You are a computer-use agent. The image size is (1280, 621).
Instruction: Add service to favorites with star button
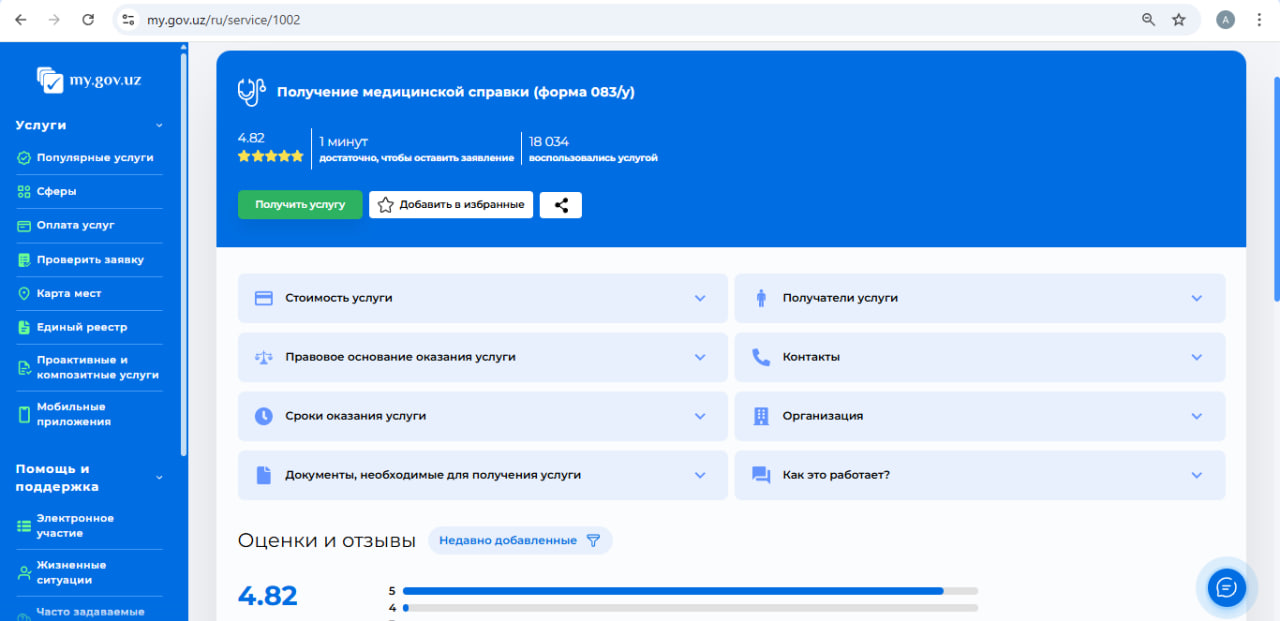click(451, 205)
